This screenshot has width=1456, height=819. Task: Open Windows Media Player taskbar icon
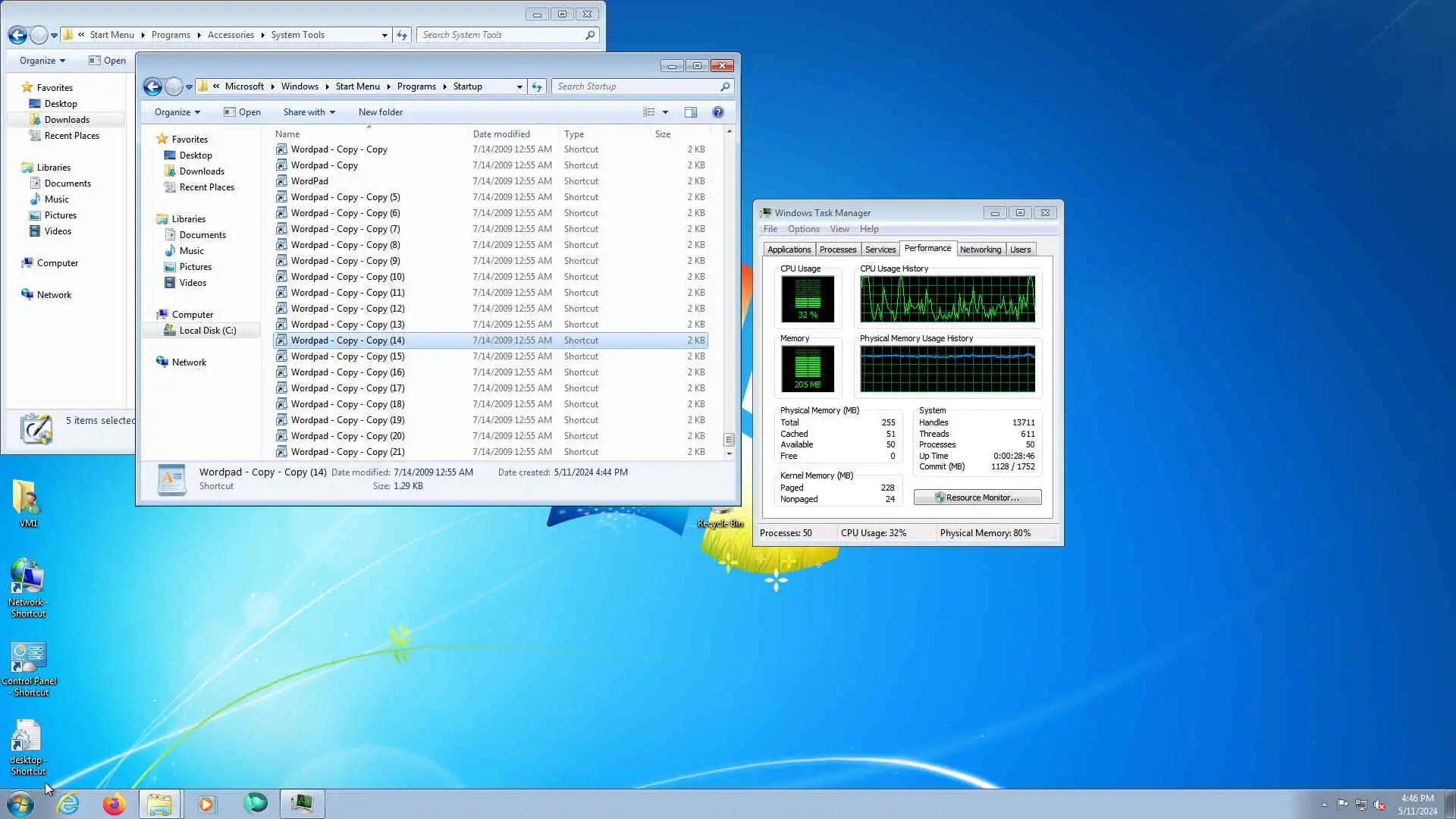pyautogui.click(x=206, y=804)
